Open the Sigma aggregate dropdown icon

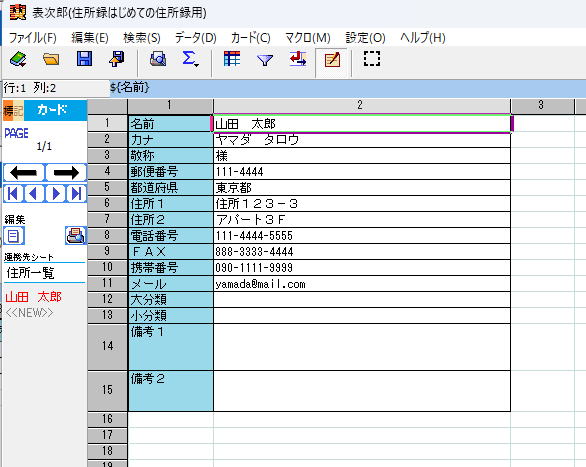(x=190, y=59)
